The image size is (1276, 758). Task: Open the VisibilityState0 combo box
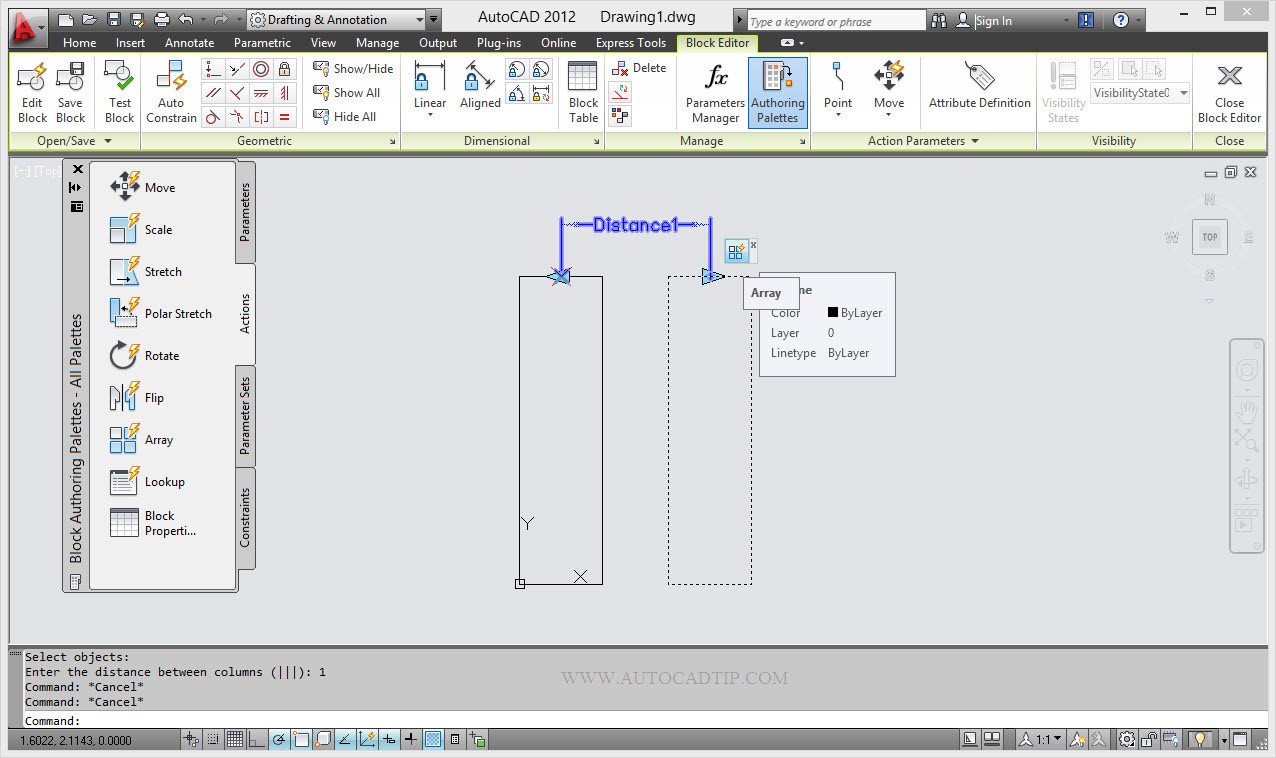click(x=1140, y=93)
